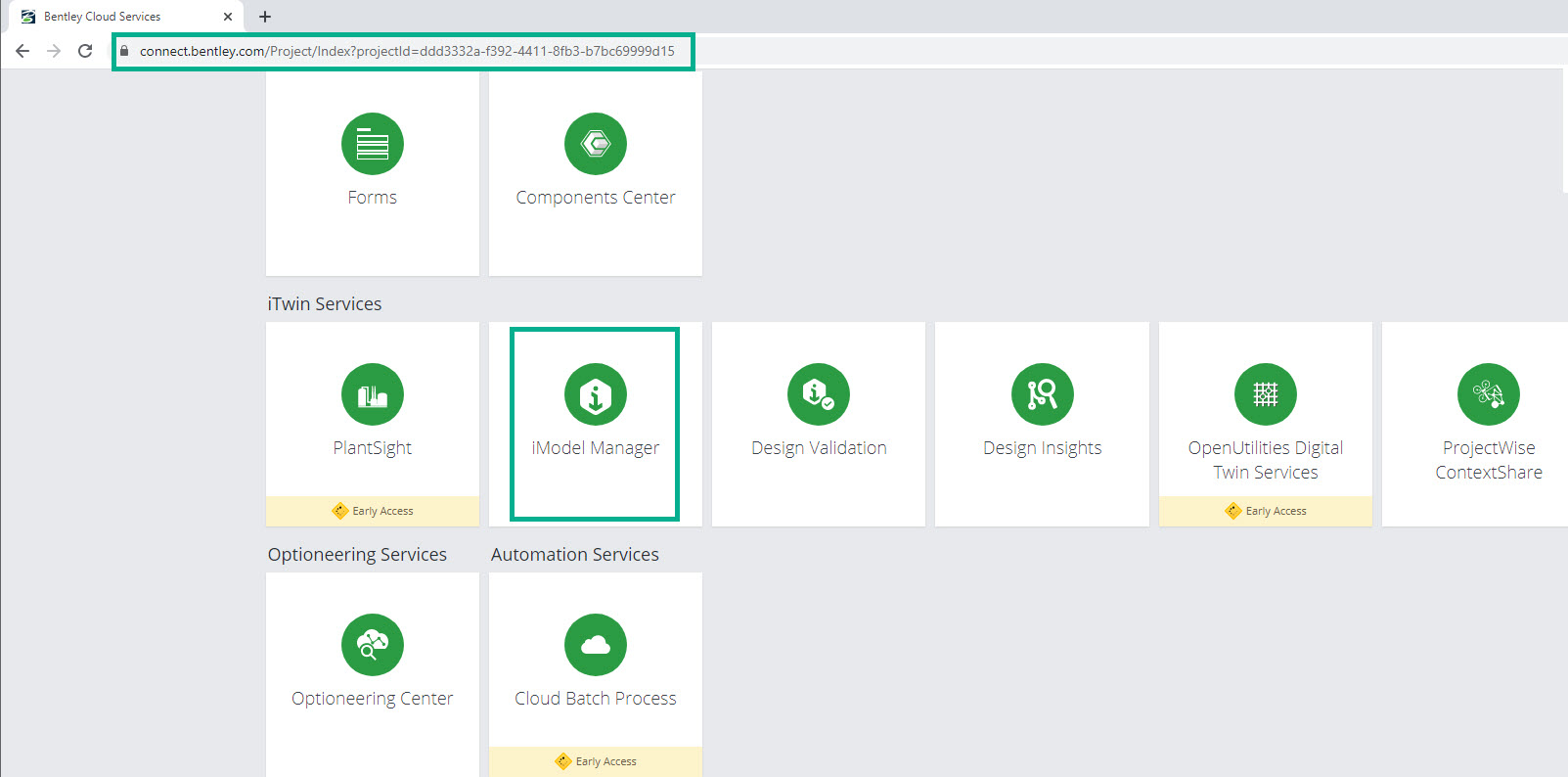The image size is (1568, 777).
Task: Open the Optioneering Center icon
Action: pyautogui.click(x=373, y=645)
